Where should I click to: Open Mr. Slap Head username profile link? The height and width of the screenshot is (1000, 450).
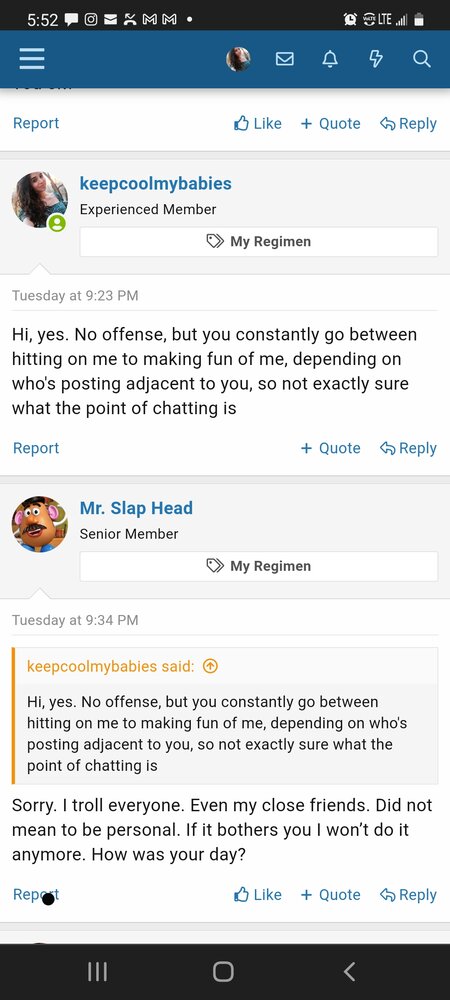[x=136, y=508]
